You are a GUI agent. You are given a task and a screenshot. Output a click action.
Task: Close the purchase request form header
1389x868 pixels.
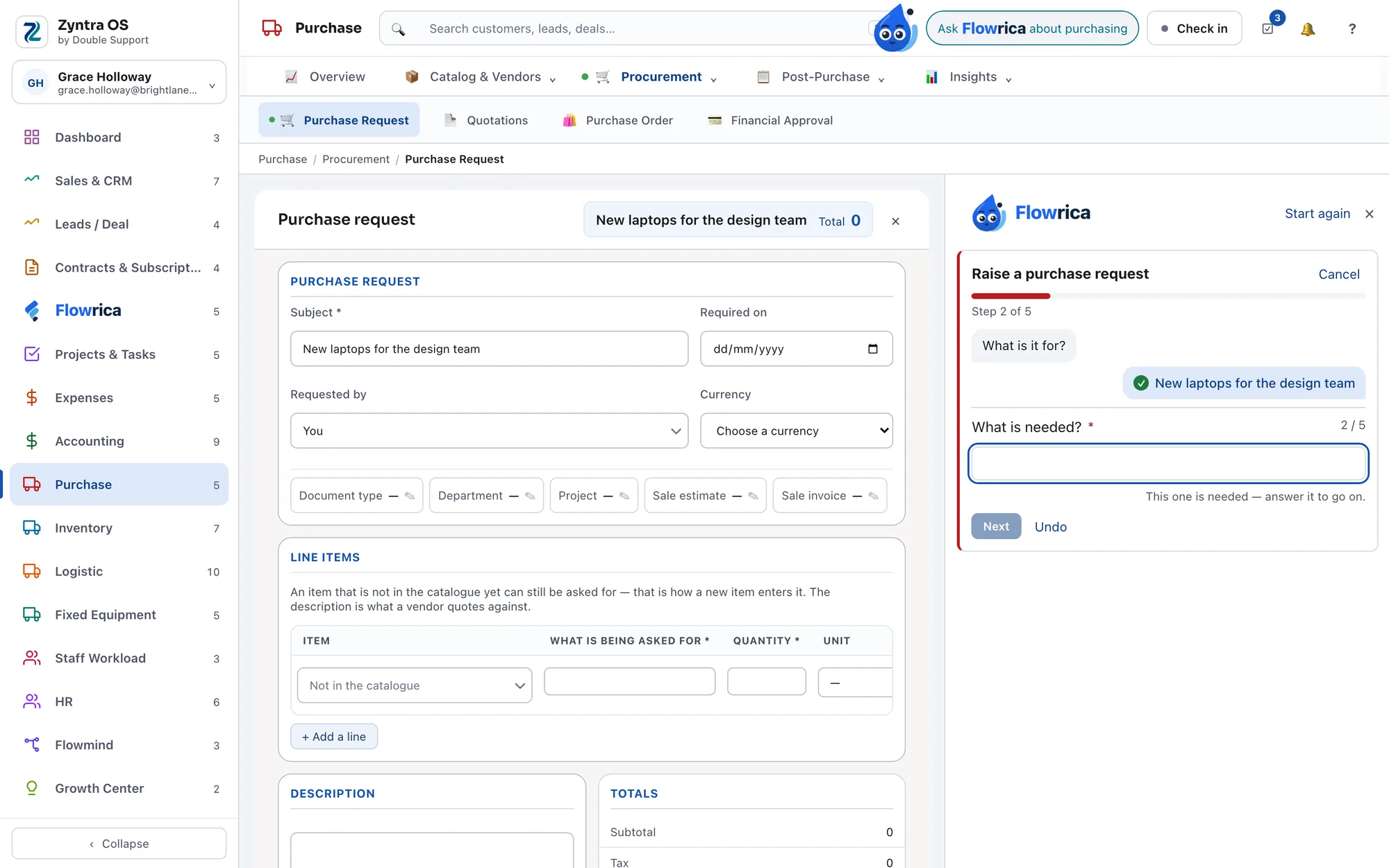coord(895,221)
